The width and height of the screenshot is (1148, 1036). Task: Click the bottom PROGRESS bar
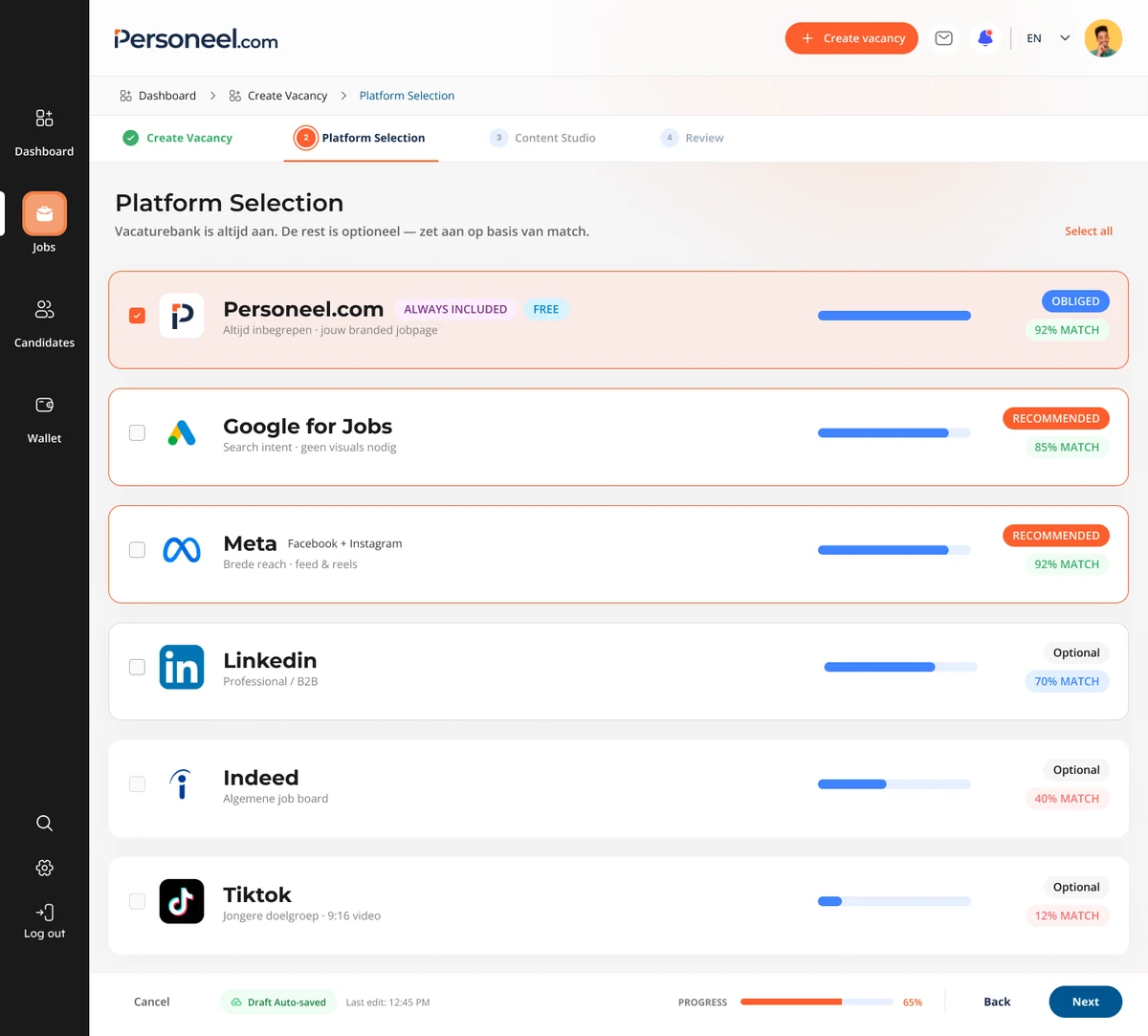(x=817, y=1002)
